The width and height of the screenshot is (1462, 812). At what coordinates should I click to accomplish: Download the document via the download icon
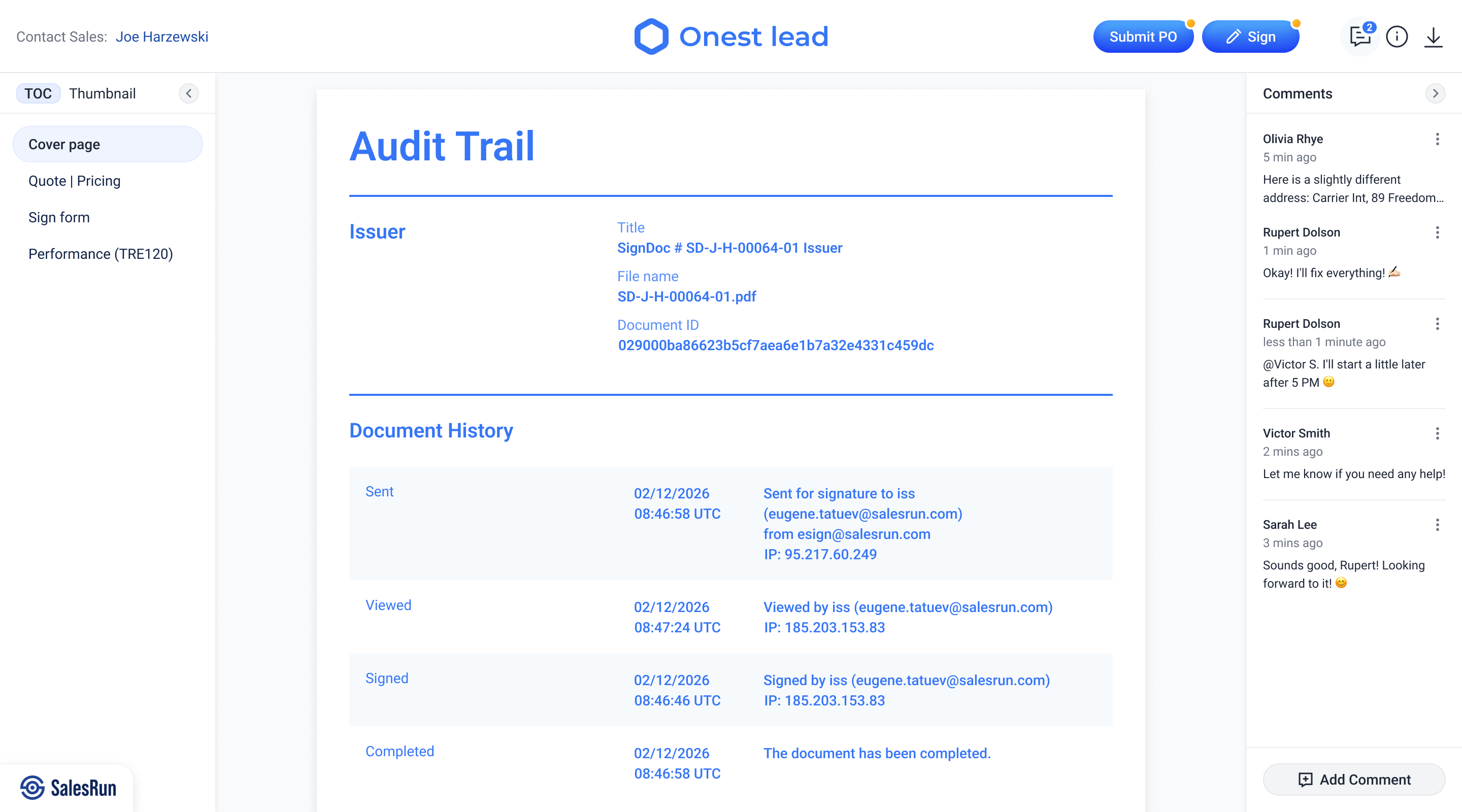click(x=1434, y=37)
